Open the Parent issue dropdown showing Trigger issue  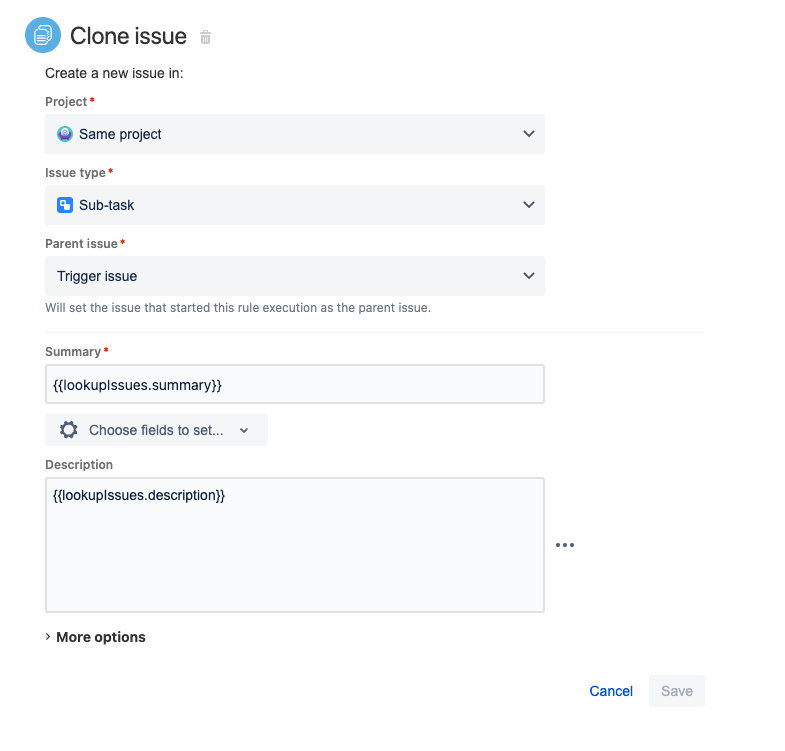coord(295,276)
